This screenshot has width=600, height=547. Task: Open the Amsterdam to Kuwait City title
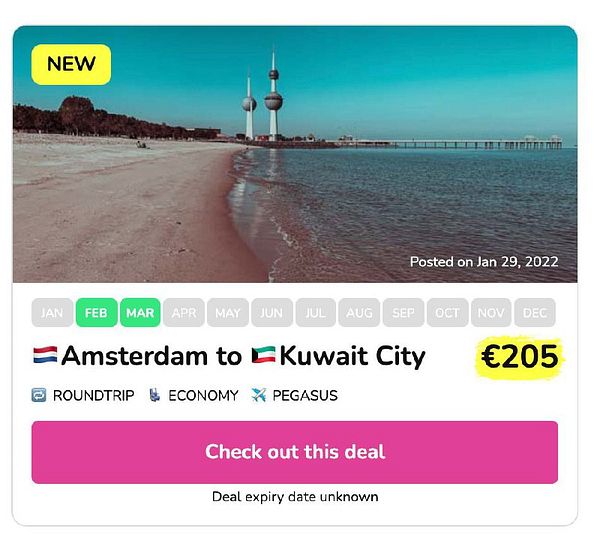click(x=229, y=356)
